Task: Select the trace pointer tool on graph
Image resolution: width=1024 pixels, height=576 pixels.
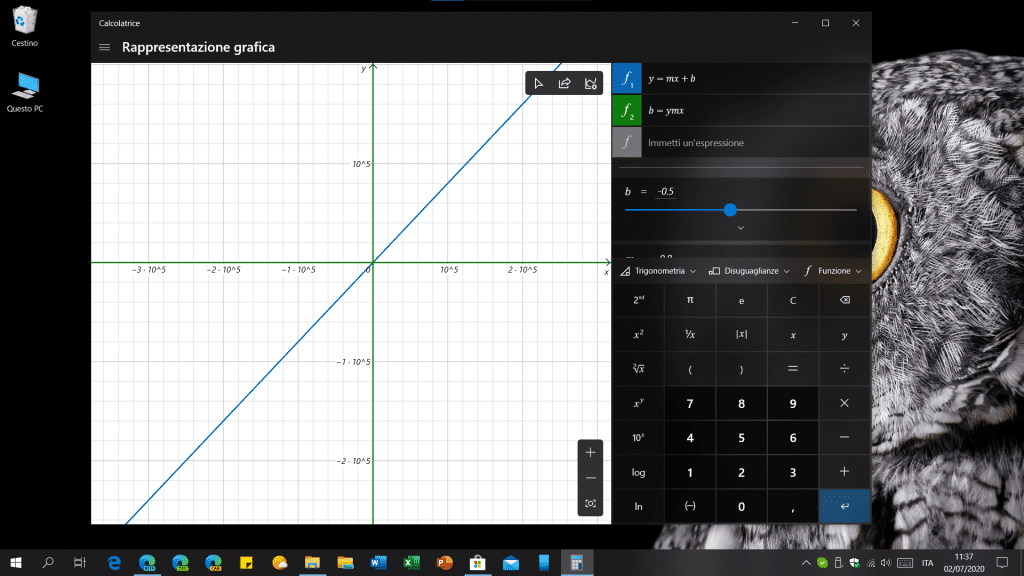Action: pyautogui.click(x=539, y=83)
